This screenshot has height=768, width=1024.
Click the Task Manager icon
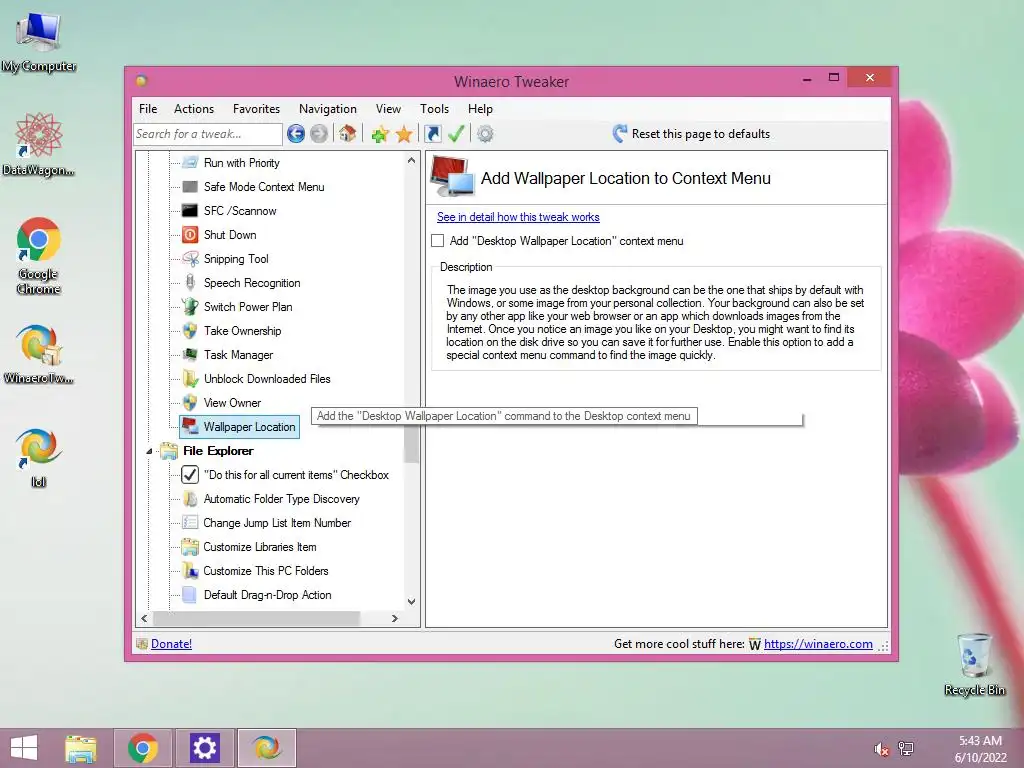click(190, 355)
